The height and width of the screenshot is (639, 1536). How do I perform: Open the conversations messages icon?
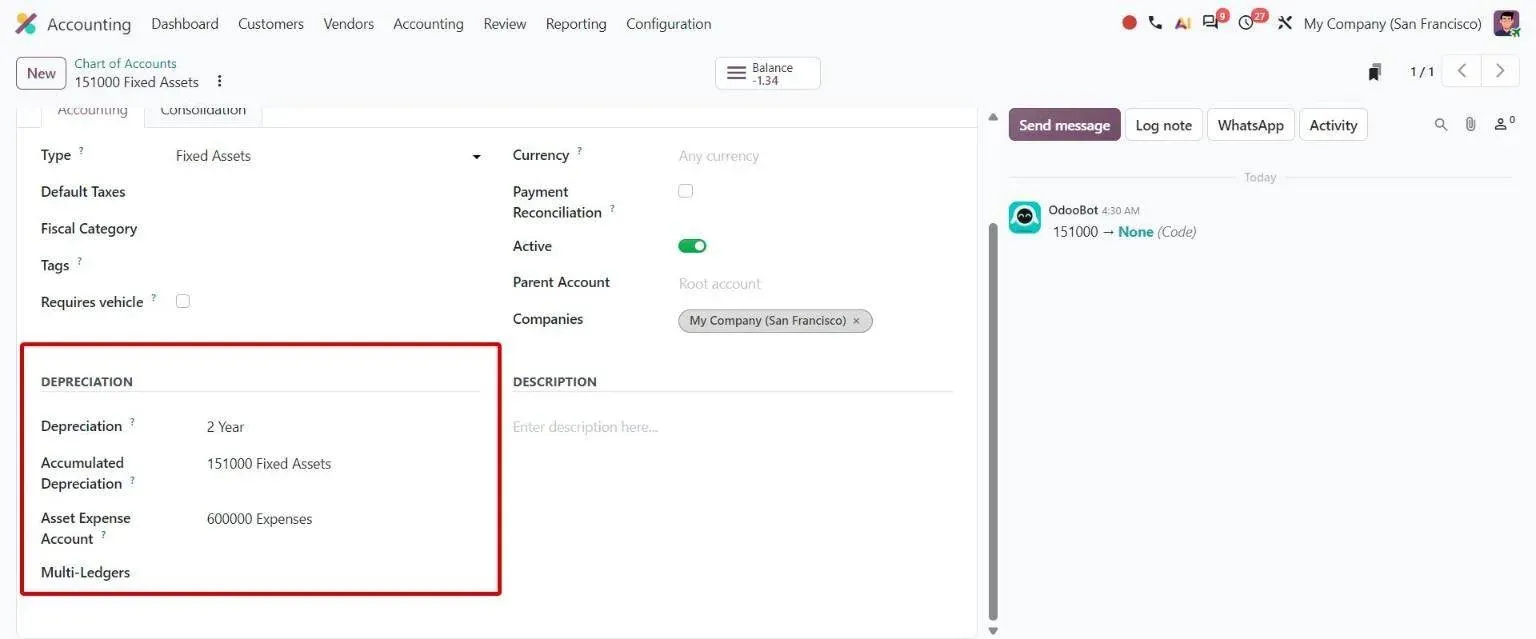click(1212, 22)
